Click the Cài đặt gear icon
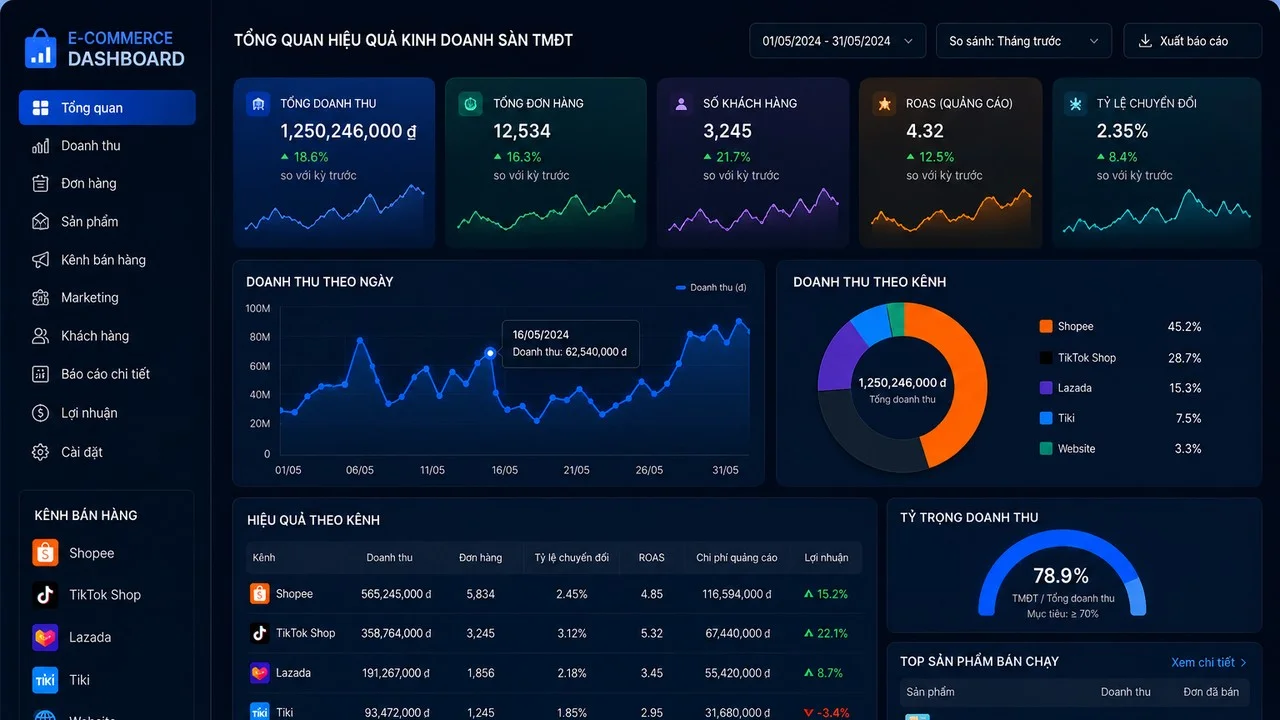 click(x=41, y=452)
